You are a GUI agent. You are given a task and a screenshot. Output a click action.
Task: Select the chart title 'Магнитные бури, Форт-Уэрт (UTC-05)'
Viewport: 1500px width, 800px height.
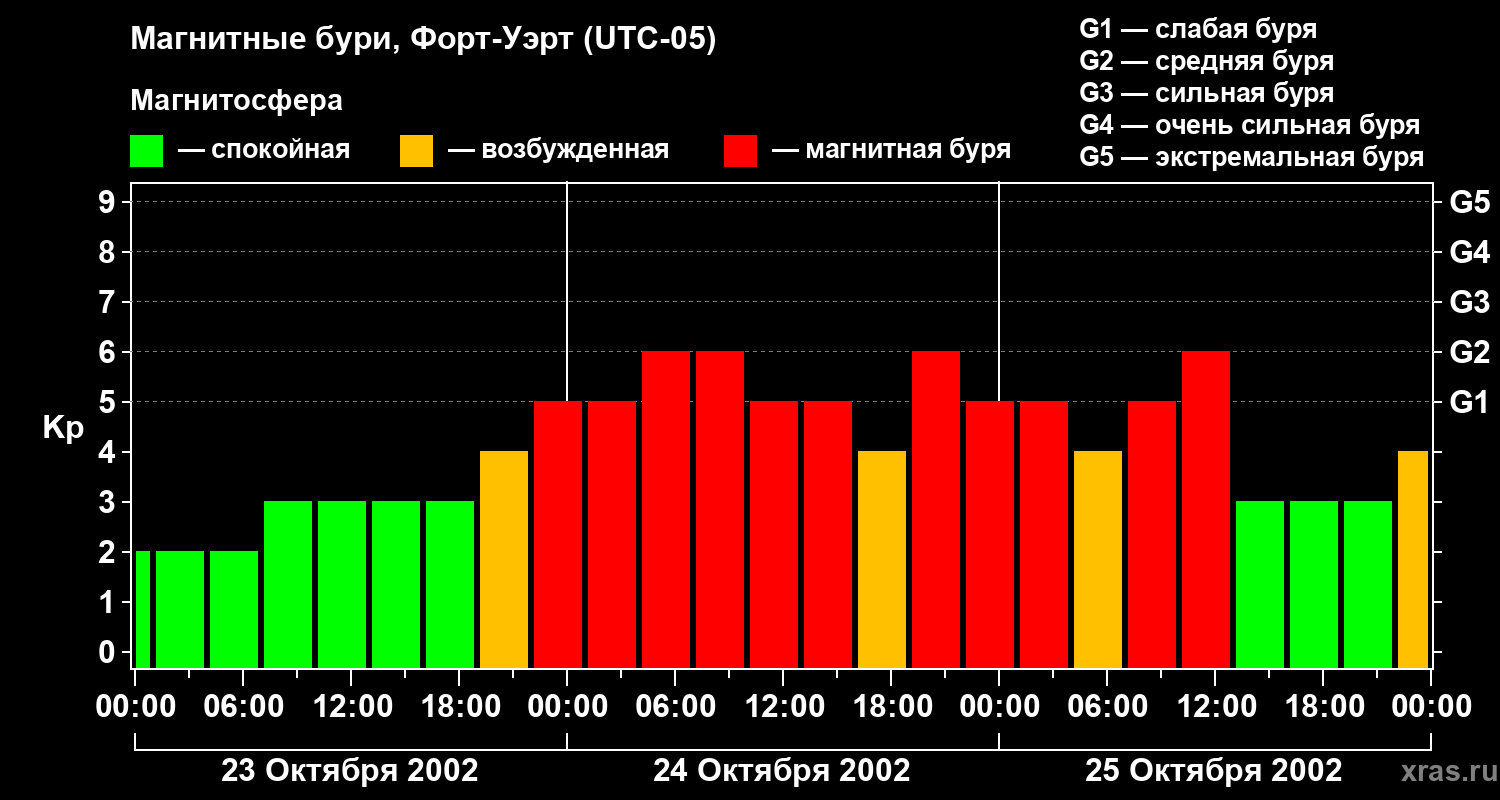coord(423,40)
